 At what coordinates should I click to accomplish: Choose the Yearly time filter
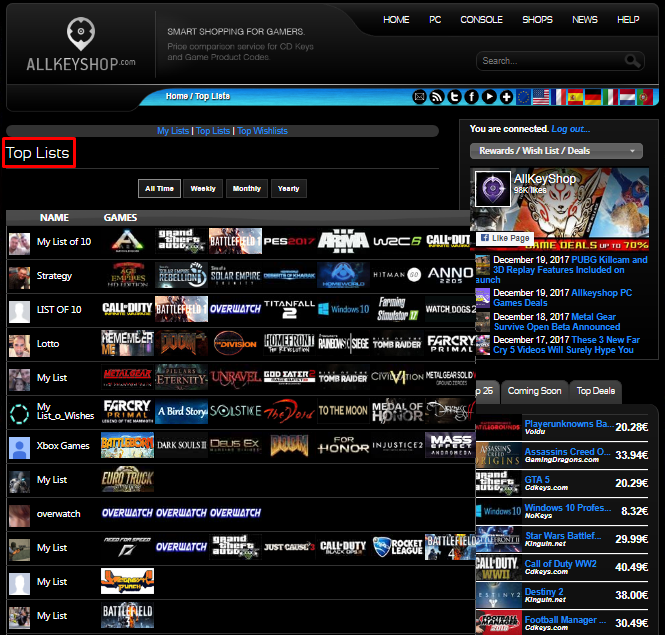(x=288, y=188)
